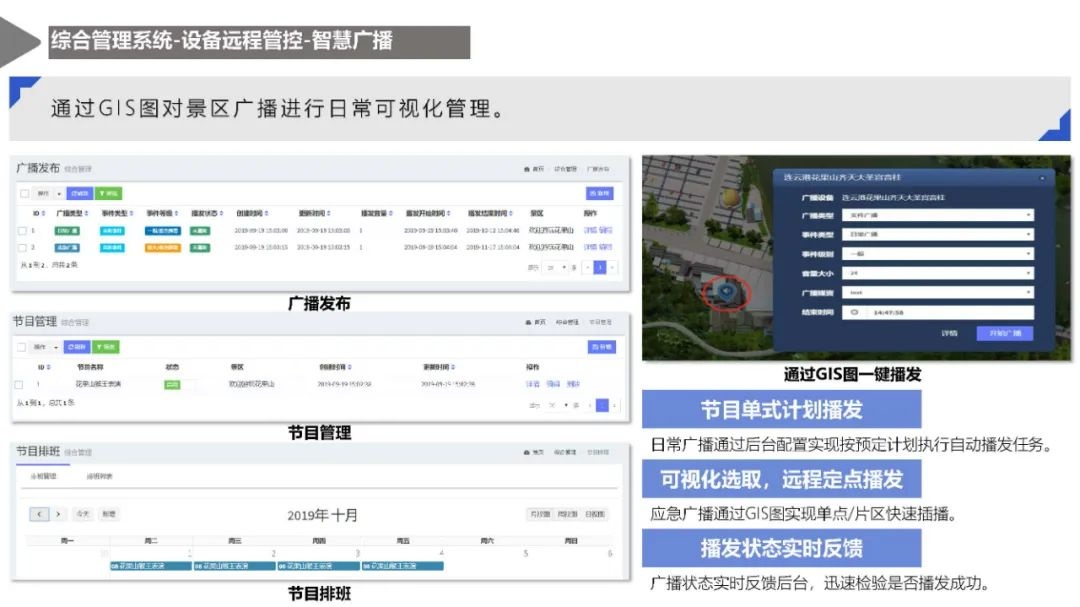This screenshot has height=607, width=1080.
Task: Click the clock icon in the 结束时间 field
Action: point(853,311)
